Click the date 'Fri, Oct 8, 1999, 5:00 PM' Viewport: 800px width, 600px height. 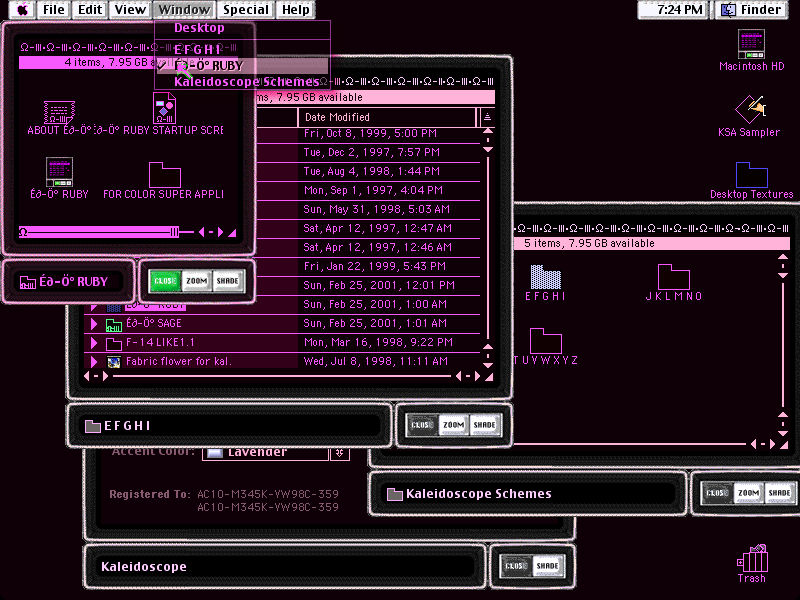point(370,134)
